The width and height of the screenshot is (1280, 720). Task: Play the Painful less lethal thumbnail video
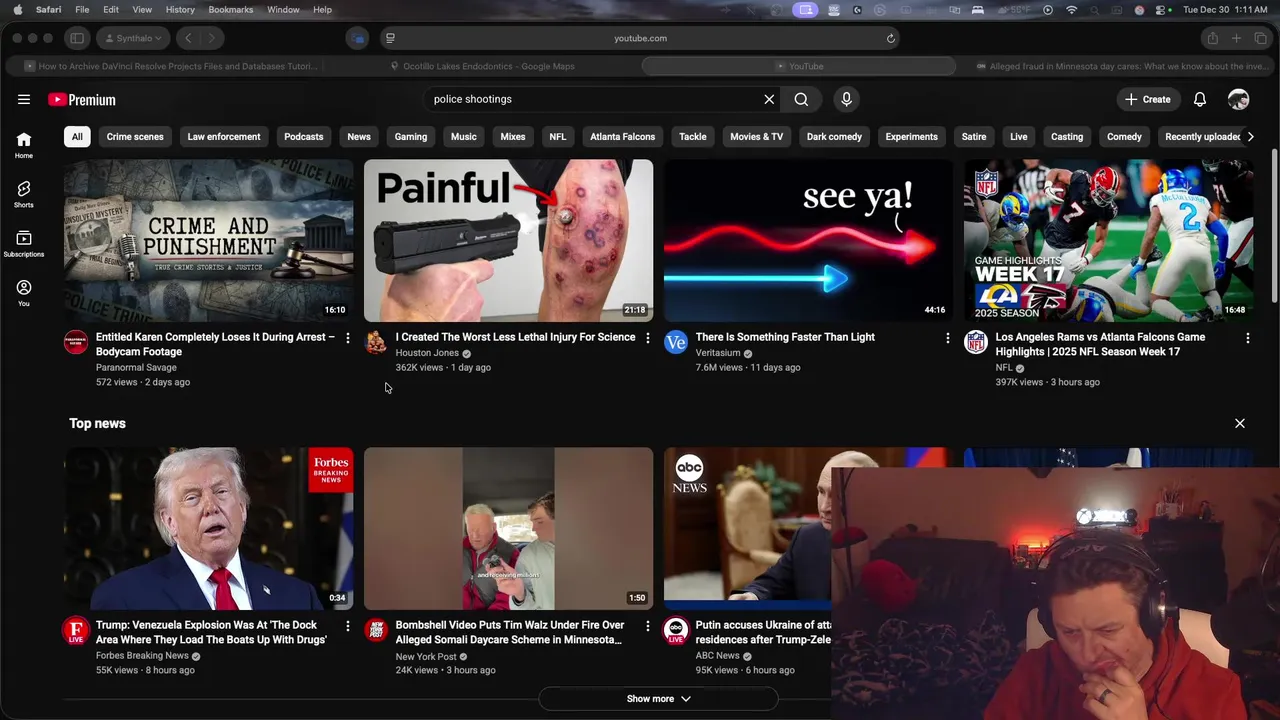tap(508, 240)
